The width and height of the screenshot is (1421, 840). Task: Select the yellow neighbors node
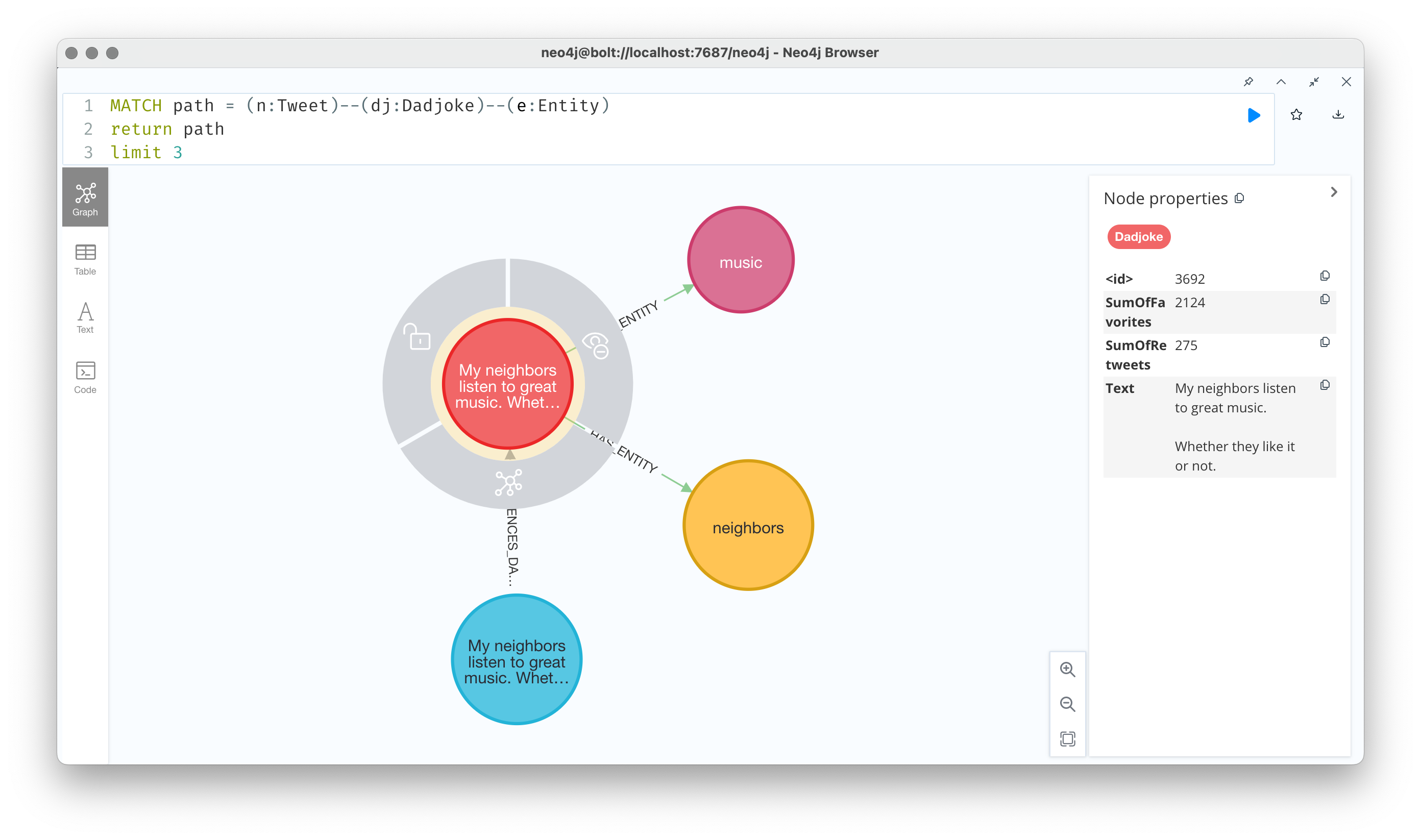tap(748, 525)
